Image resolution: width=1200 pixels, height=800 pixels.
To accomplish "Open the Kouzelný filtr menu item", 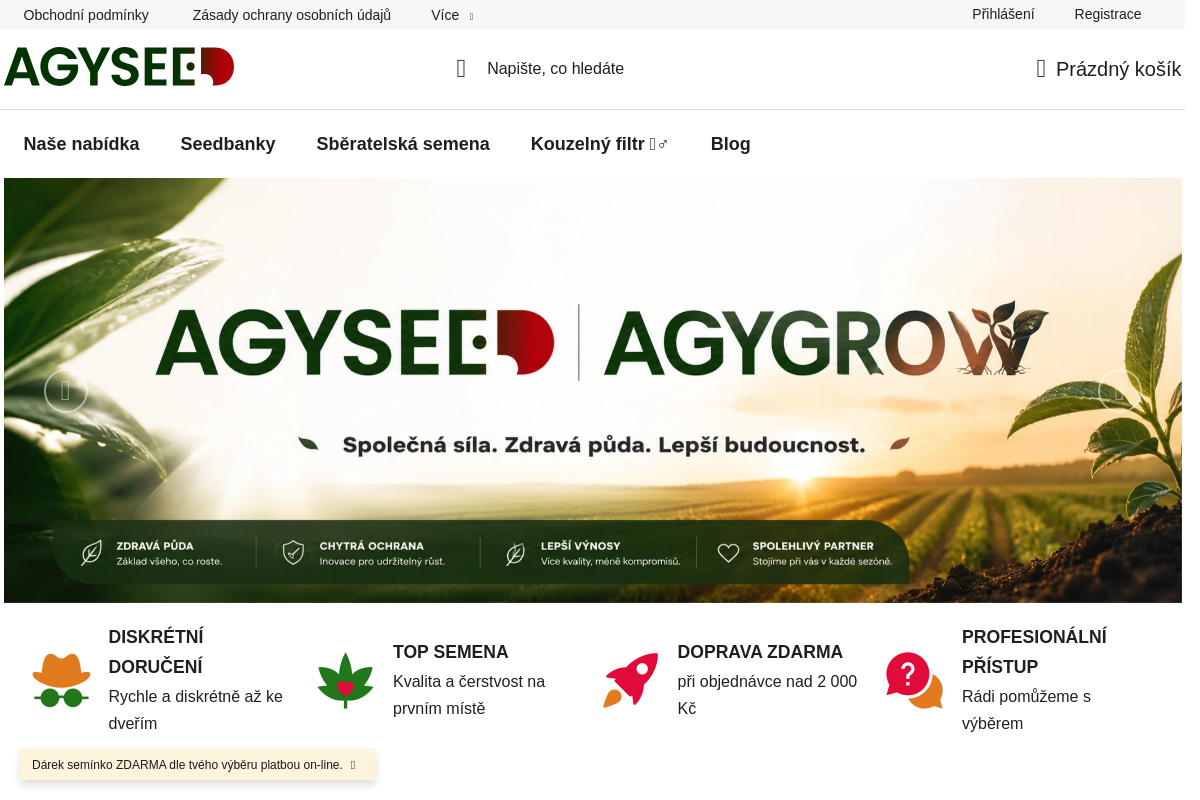I will (x=599, y=144).
